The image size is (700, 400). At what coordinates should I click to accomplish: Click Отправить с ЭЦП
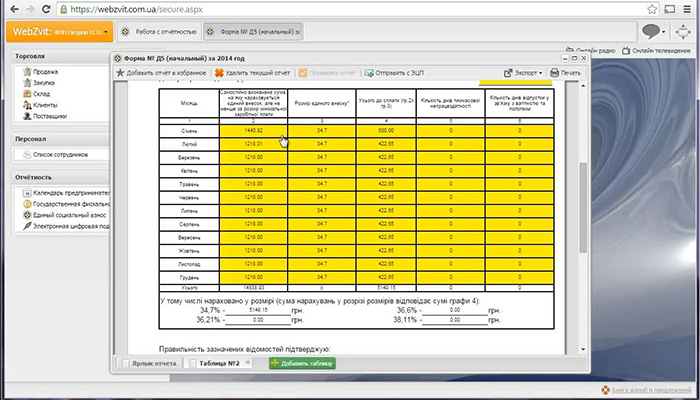(x=394, y=73)
